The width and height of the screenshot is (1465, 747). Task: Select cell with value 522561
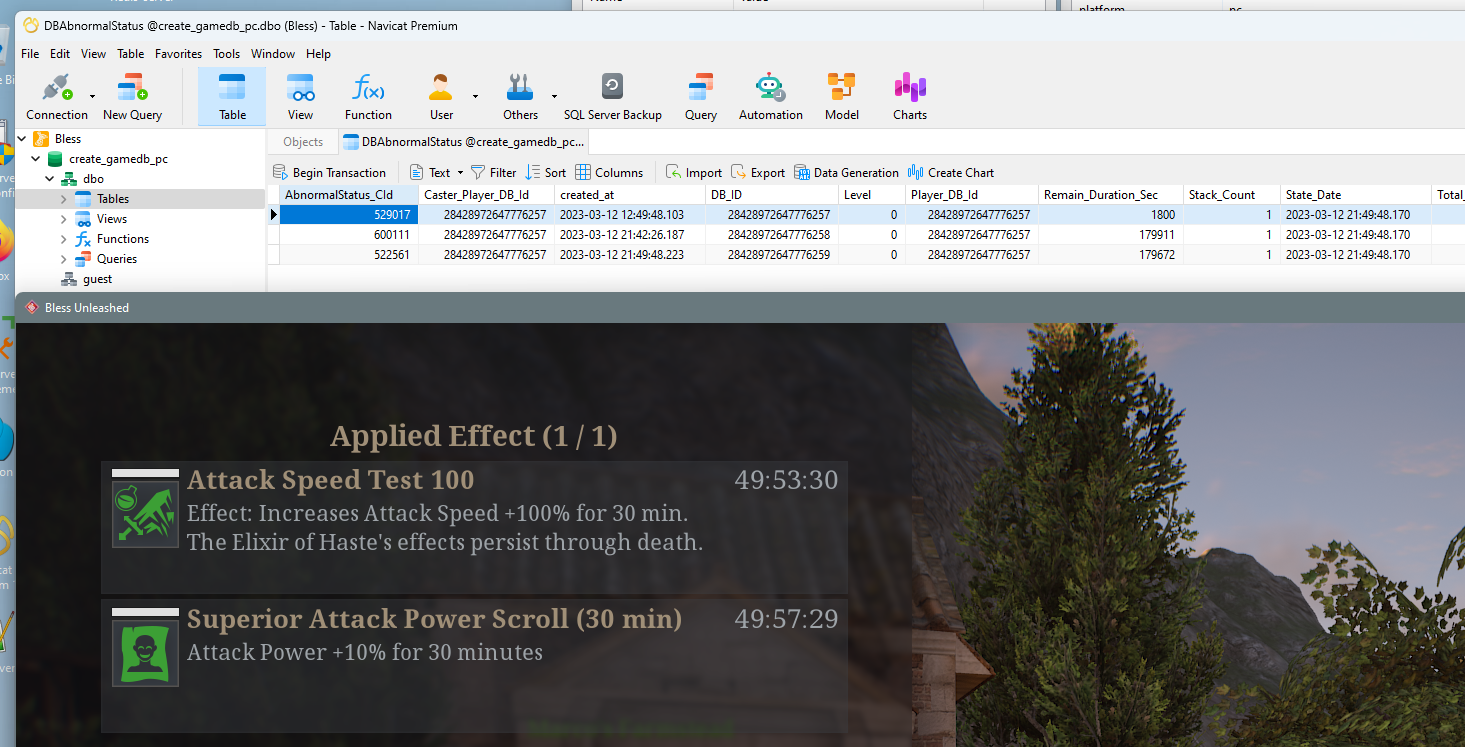[x=348, y=254]
